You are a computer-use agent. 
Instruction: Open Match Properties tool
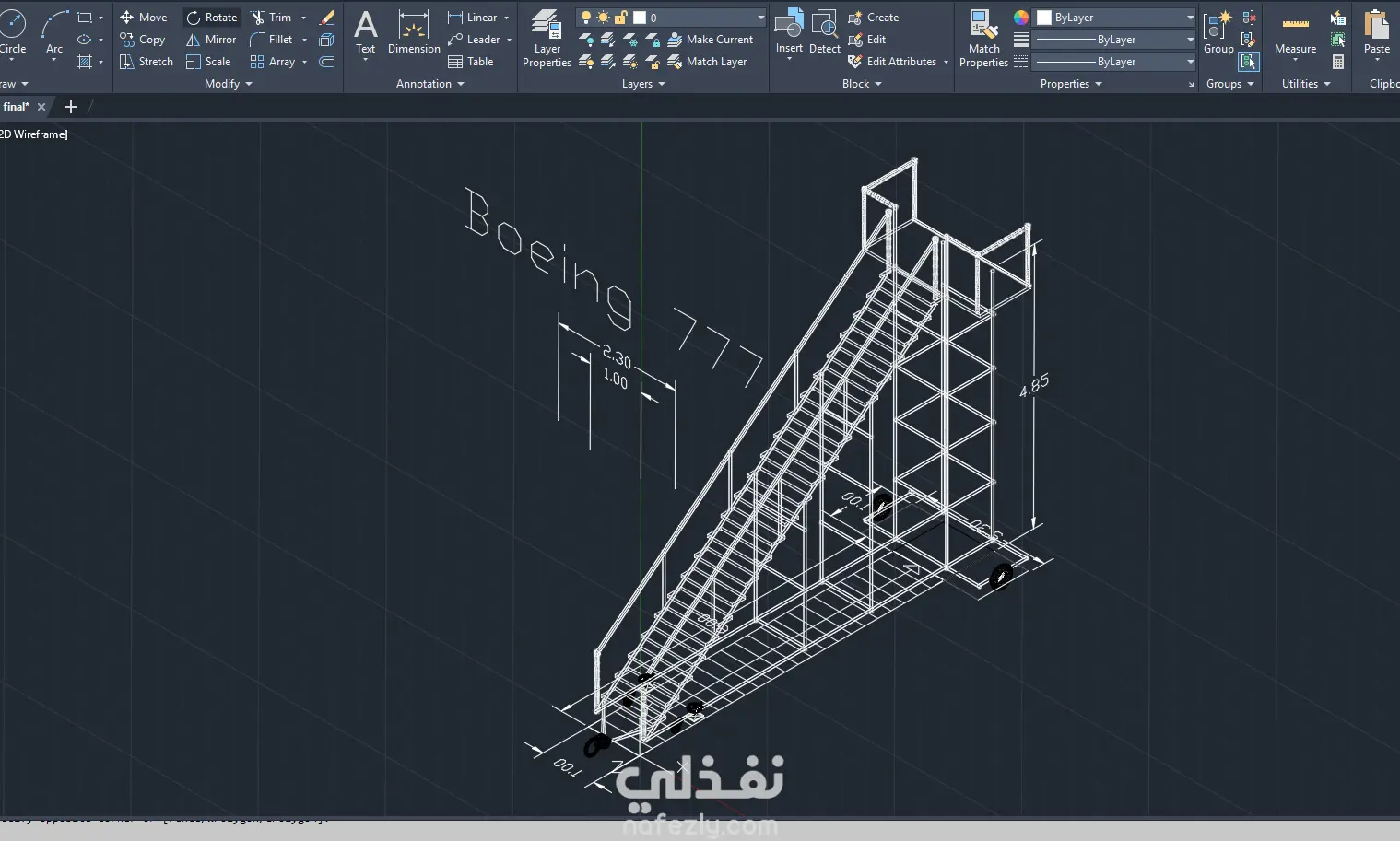click(x=983, y=38)
